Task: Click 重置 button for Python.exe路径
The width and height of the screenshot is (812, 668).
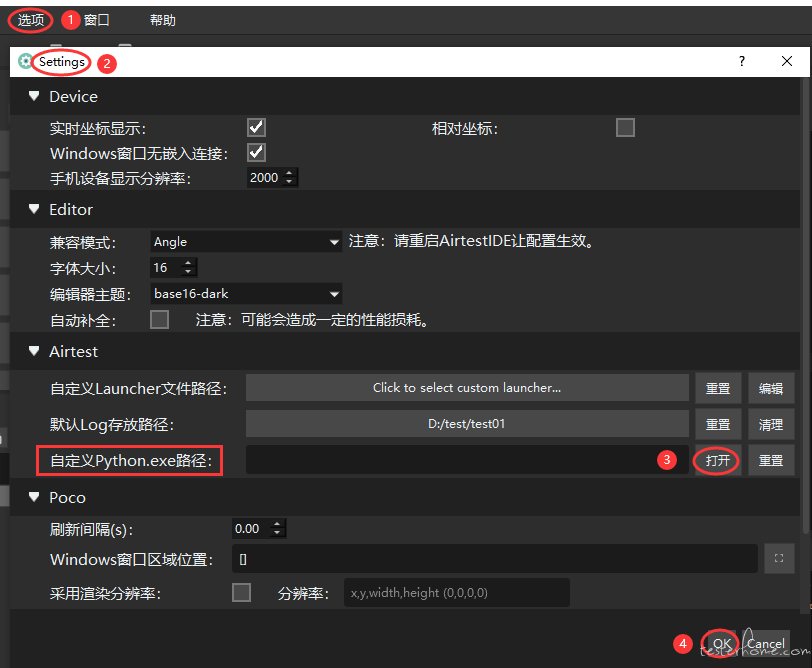Action: [771, 460]
